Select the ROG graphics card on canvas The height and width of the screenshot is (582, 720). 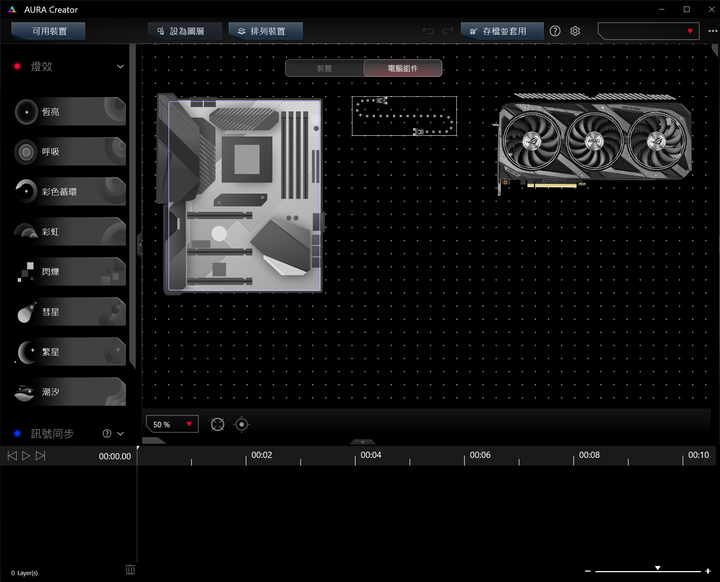pyautogui.click(x=593, y=143)
